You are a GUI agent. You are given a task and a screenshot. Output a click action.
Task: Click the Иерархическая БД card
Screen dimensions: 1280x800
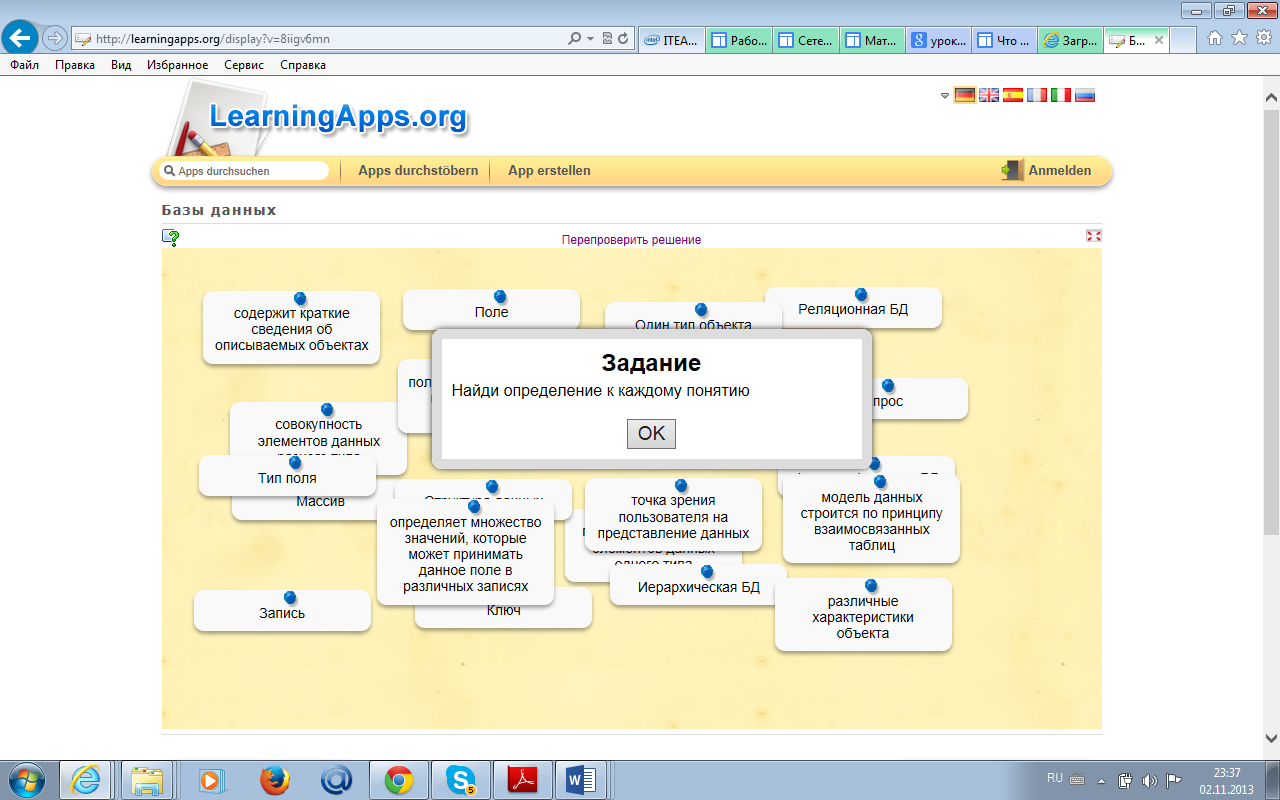[x=699, y=585]
